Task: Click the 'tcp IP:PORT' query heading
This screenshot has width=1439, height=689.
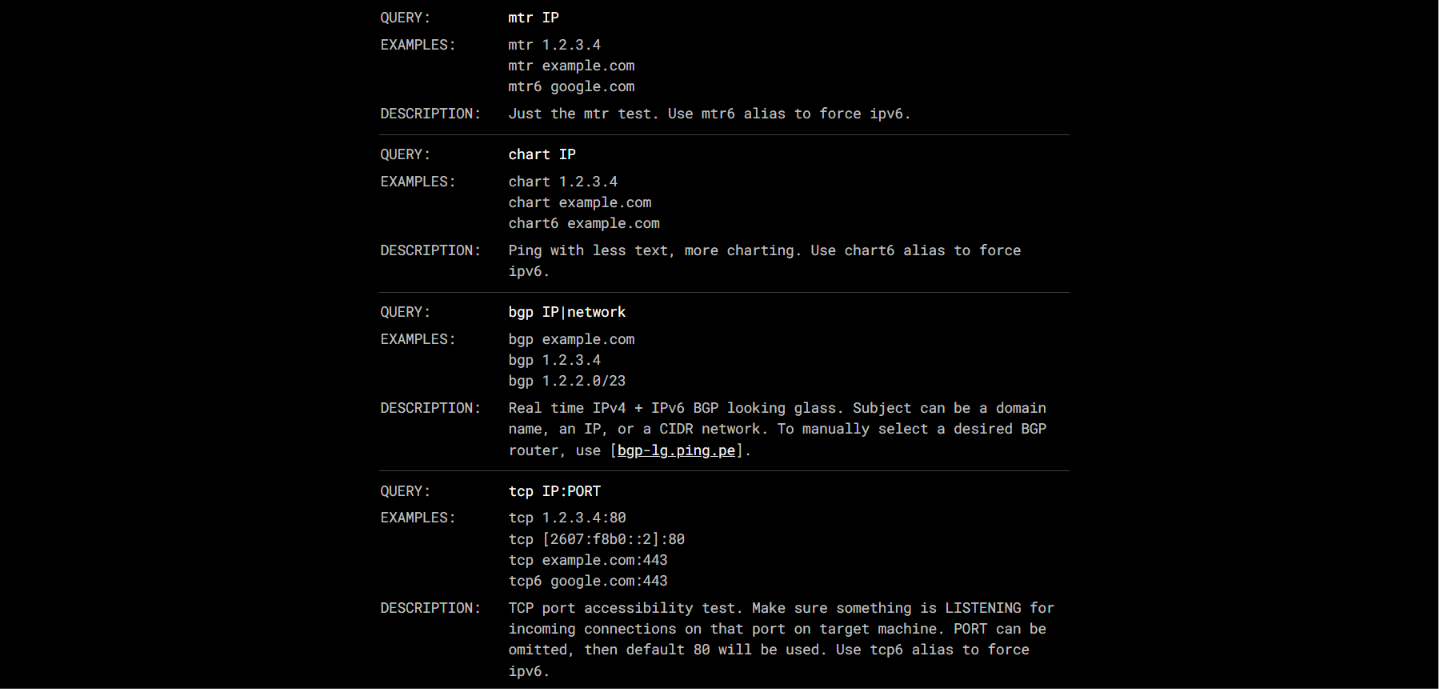Action: 554,492
